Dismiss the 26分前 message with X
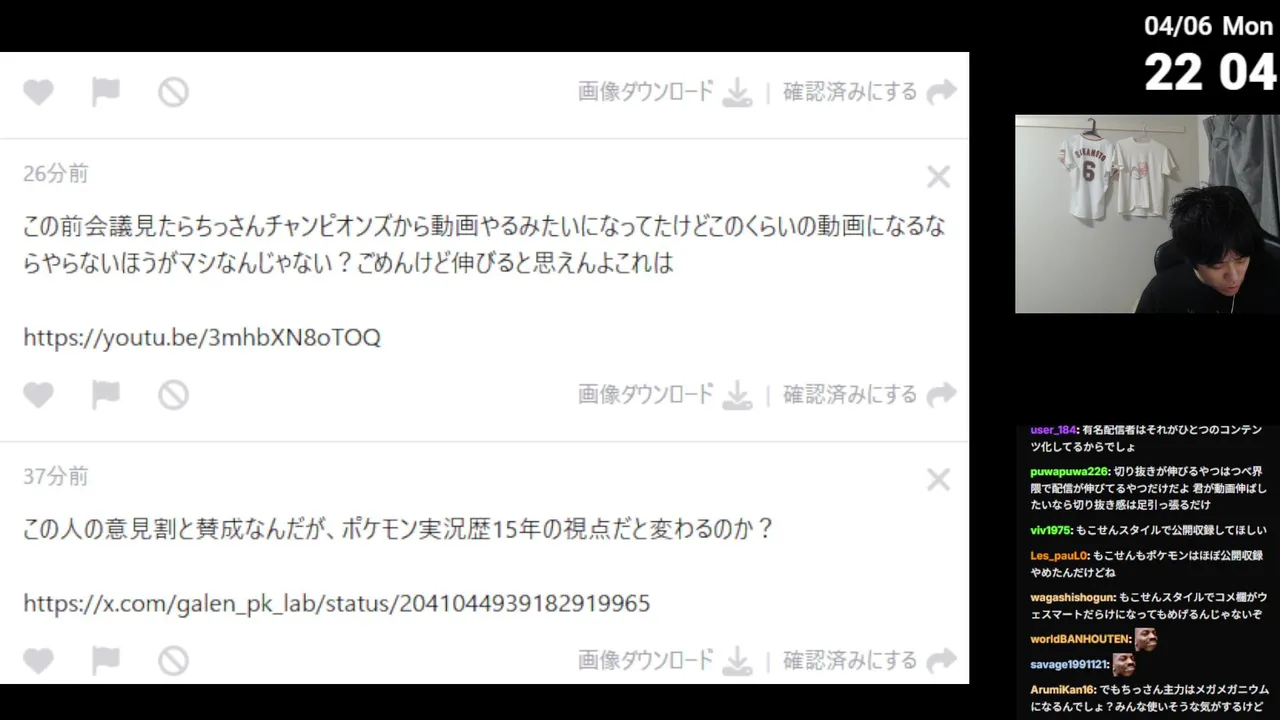1280x720 pixels. coord(938,177)
